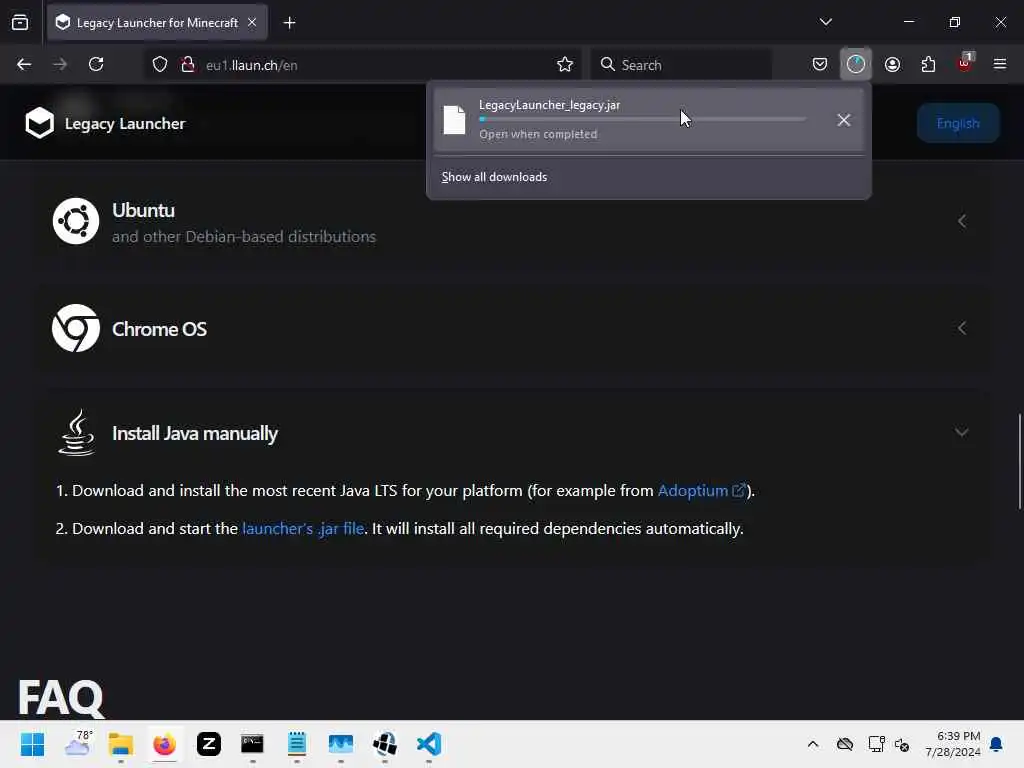Reload the current page
The image size is (1024, 768).
(x=96, y=65)
